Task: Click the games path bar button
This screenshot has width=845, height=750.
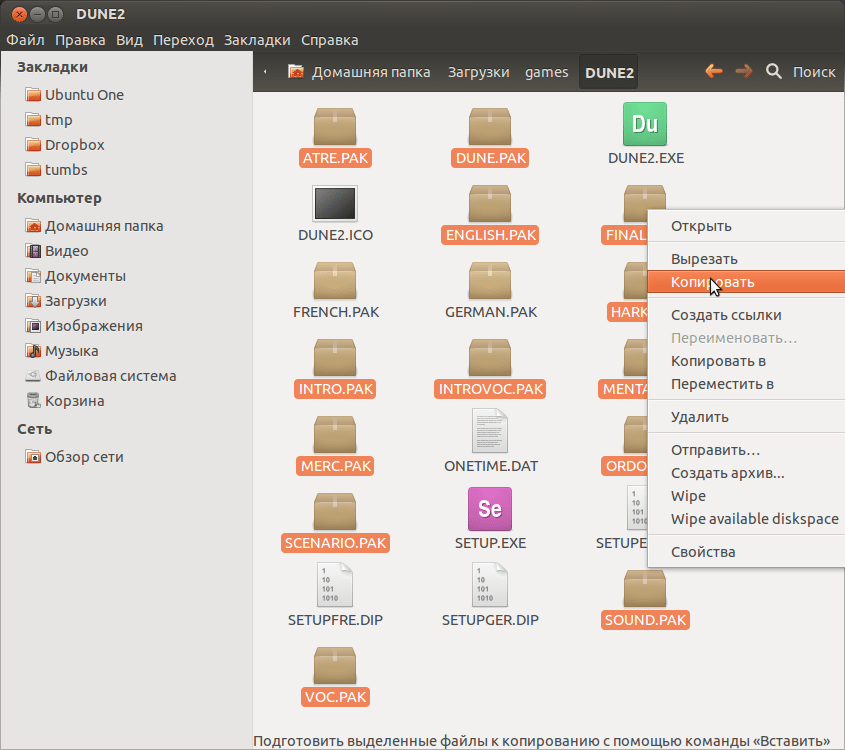Action: click(x=546, y=72)
